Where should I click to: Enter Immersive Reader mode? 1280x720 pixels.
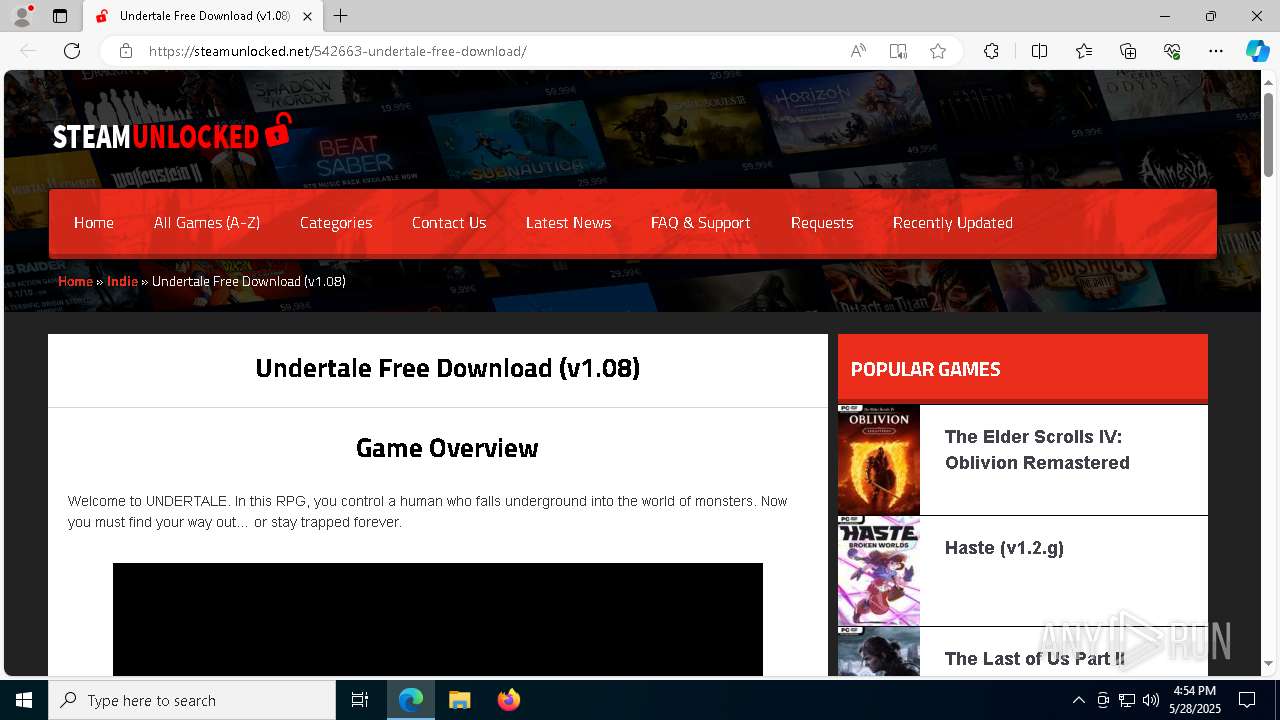[x=898, y=51]
